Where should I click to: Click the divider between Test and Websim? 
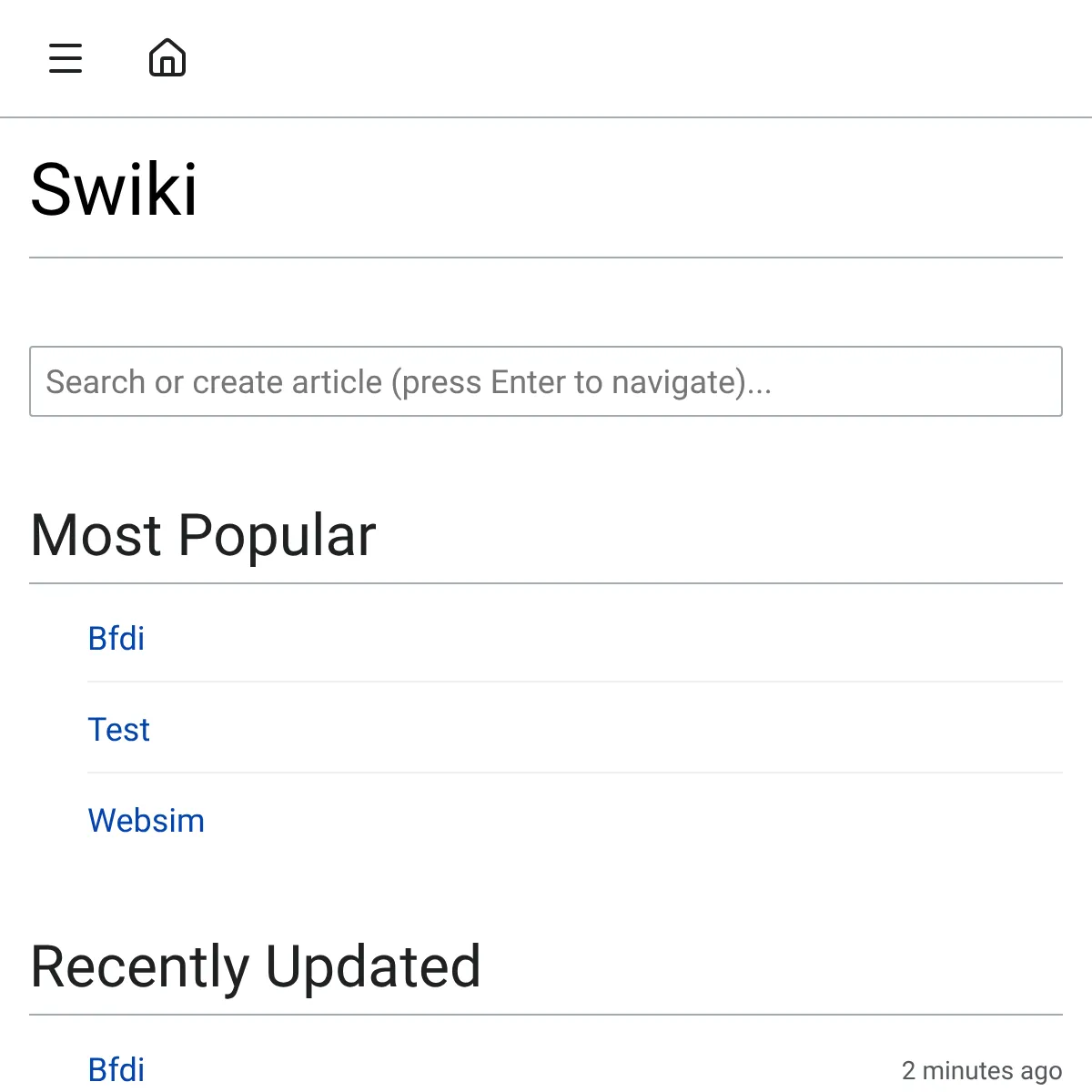tap(575, 773)
